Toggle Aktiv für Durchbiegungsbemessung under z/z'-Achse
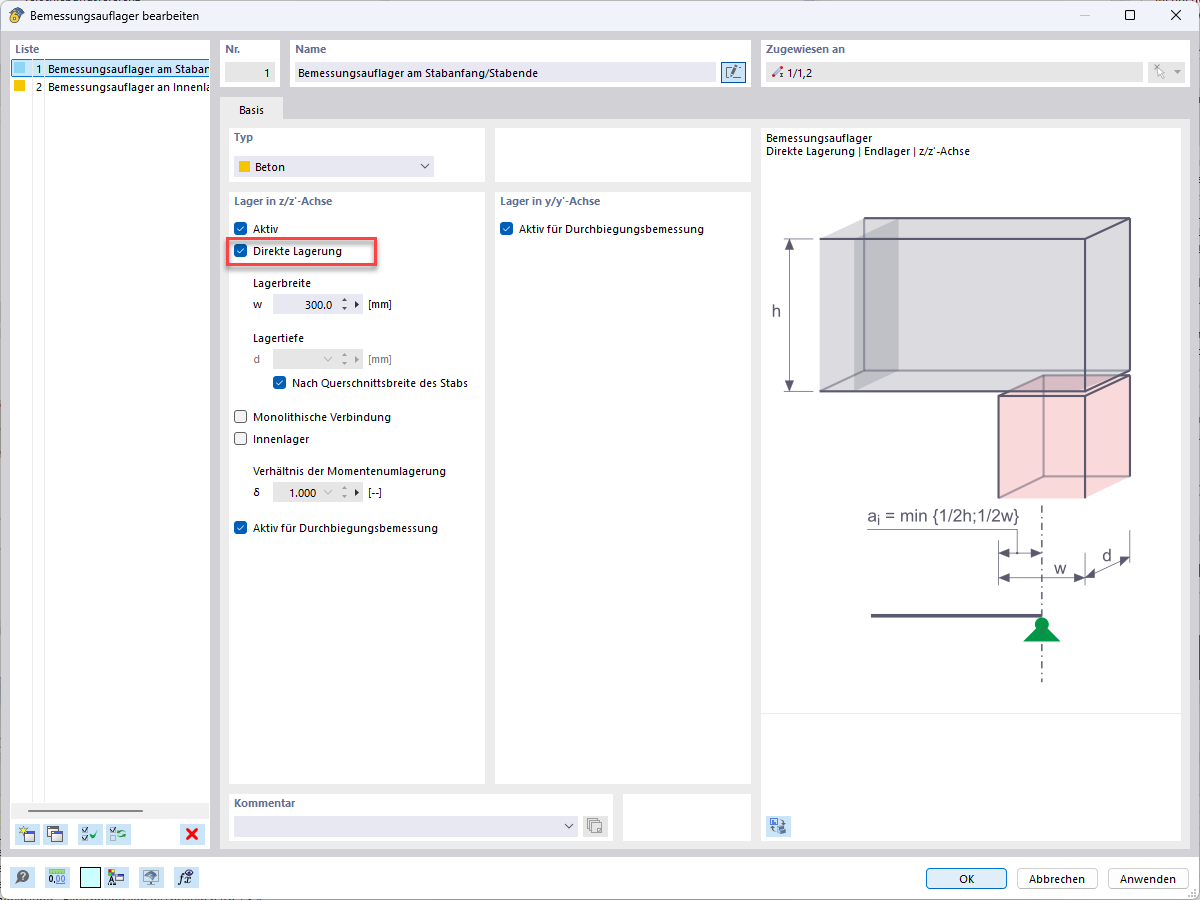 click(240, 528)
